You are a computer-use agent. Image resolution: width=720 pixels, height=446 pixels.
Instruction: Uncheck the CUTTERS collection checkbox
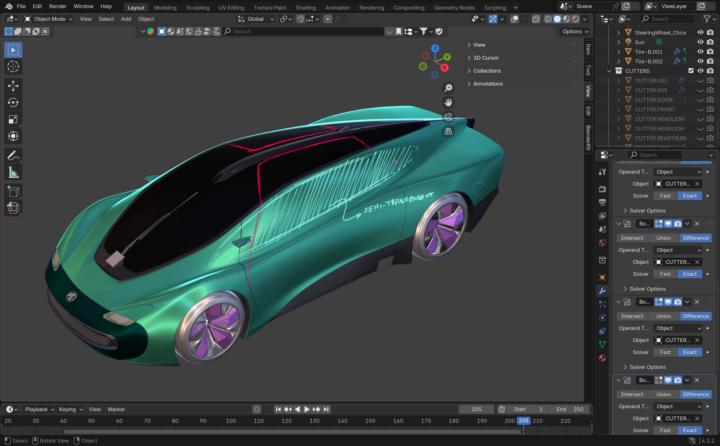click(691, 71)
